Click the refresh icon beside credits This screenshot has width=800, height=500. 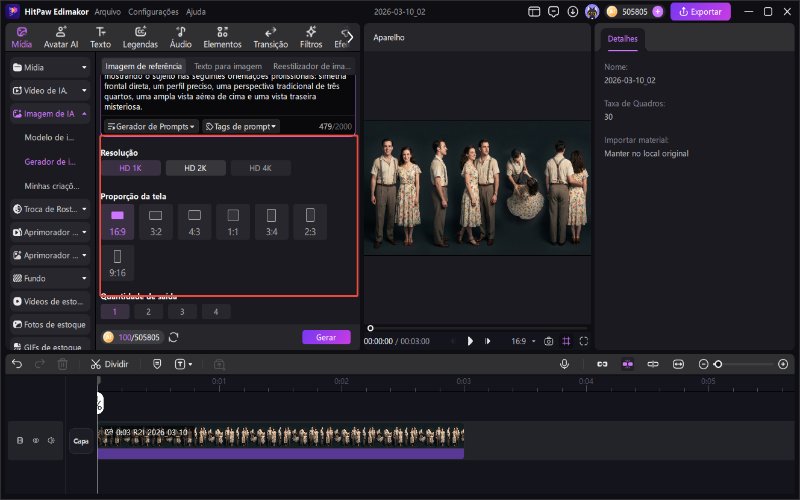click(x=174, y=337)
